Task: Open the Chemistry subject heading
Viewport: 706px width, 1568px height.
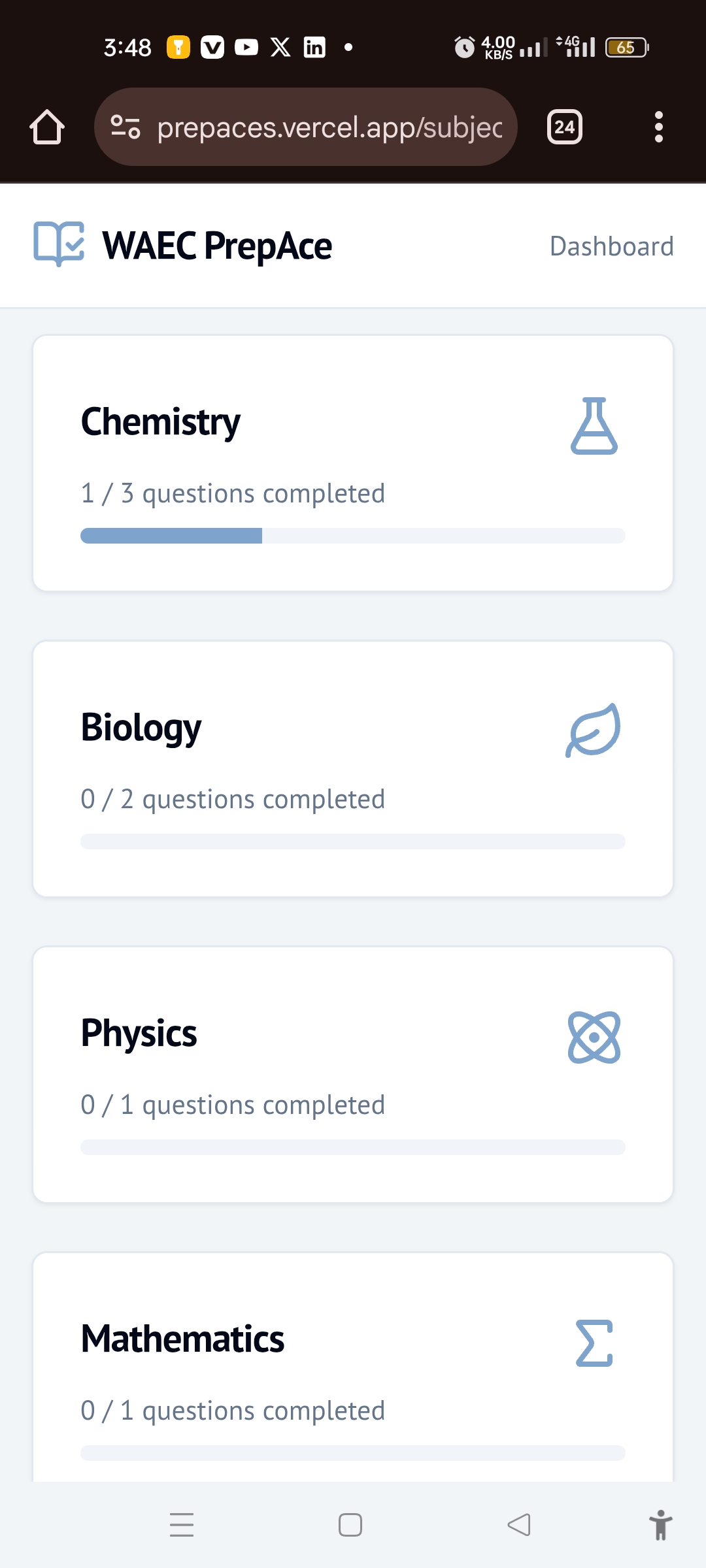Action: 161,422
